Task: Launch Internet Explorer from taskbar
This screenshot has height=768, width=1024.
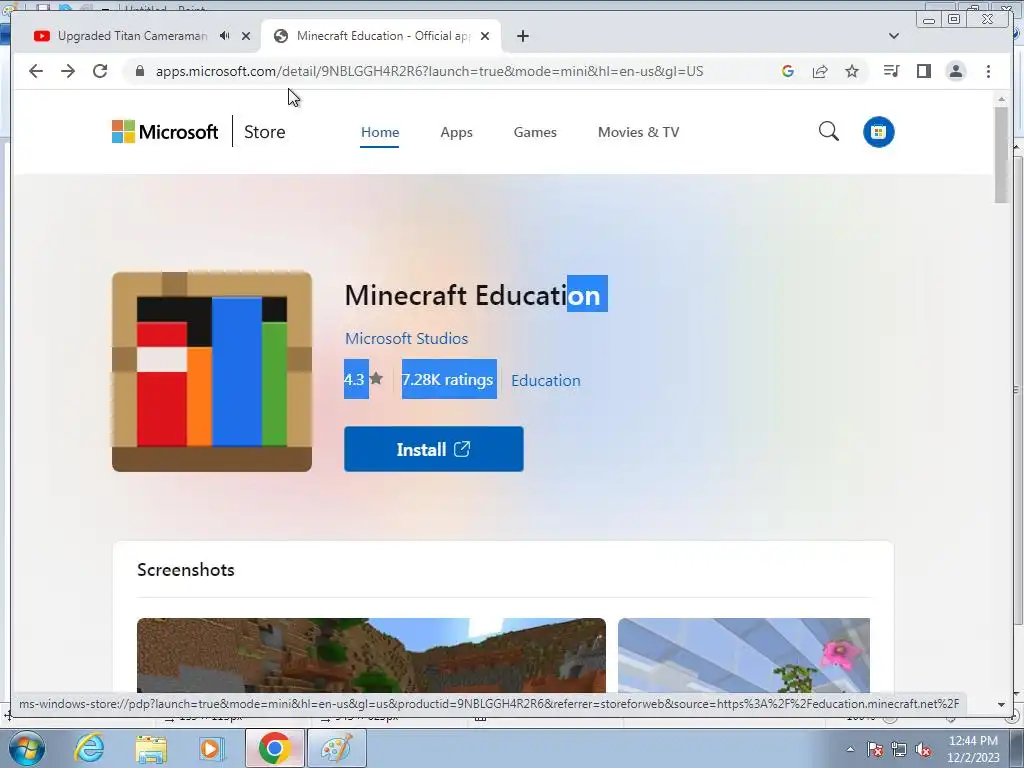Action: [89, 748]
